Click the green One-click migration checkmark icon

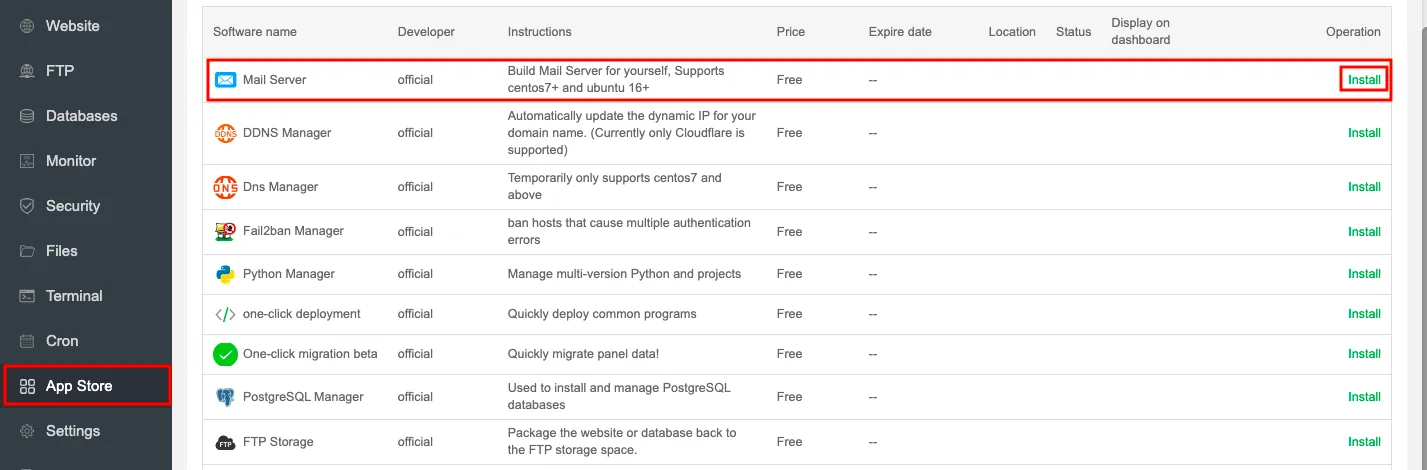click(225, 354)
